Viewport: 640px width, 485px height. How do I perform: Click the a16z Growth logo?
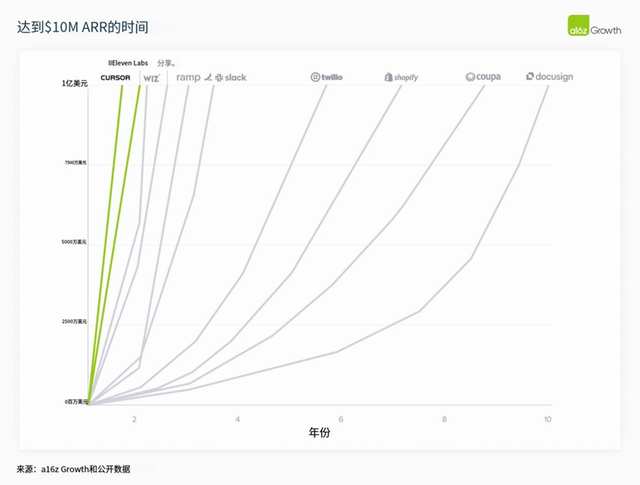click(x=594, y=26)
